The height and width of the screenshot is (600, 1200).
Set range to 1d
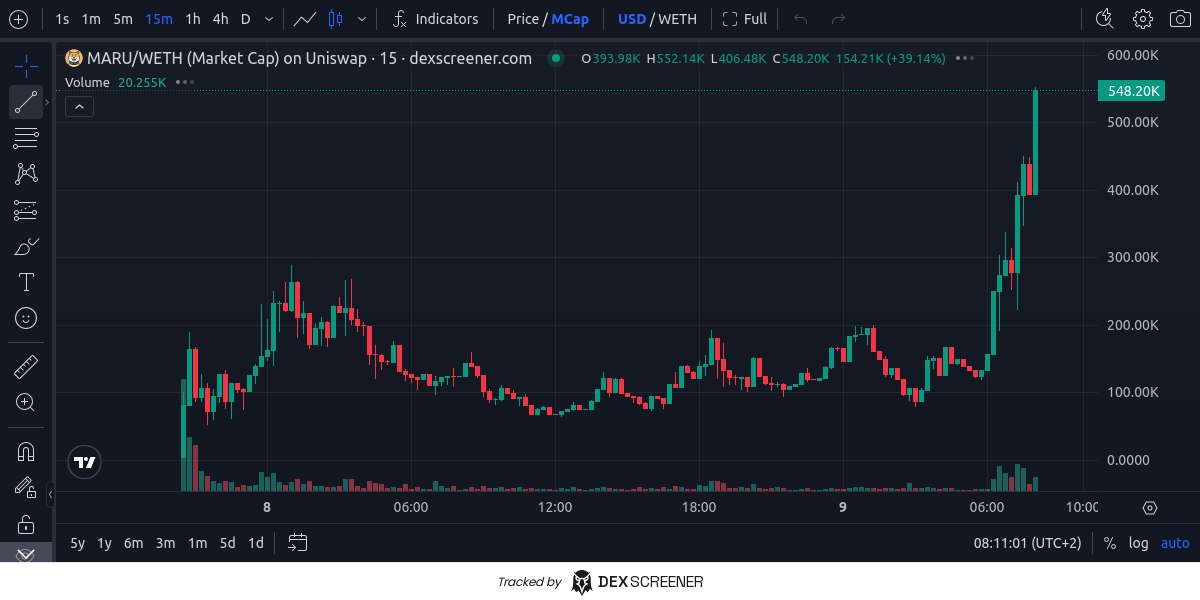pyautogui.click(x=256, y=543)
